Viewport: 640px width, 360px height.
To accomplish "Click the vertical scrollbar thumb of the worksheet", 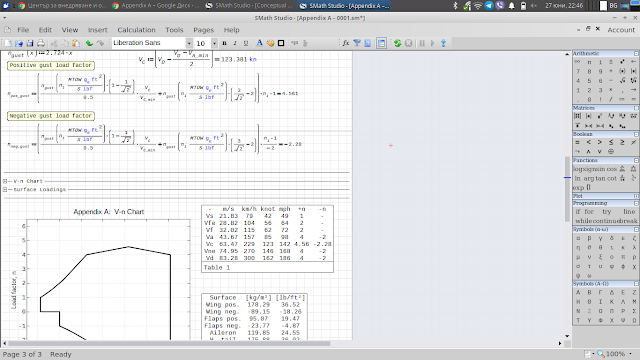I will click(567, 189).
